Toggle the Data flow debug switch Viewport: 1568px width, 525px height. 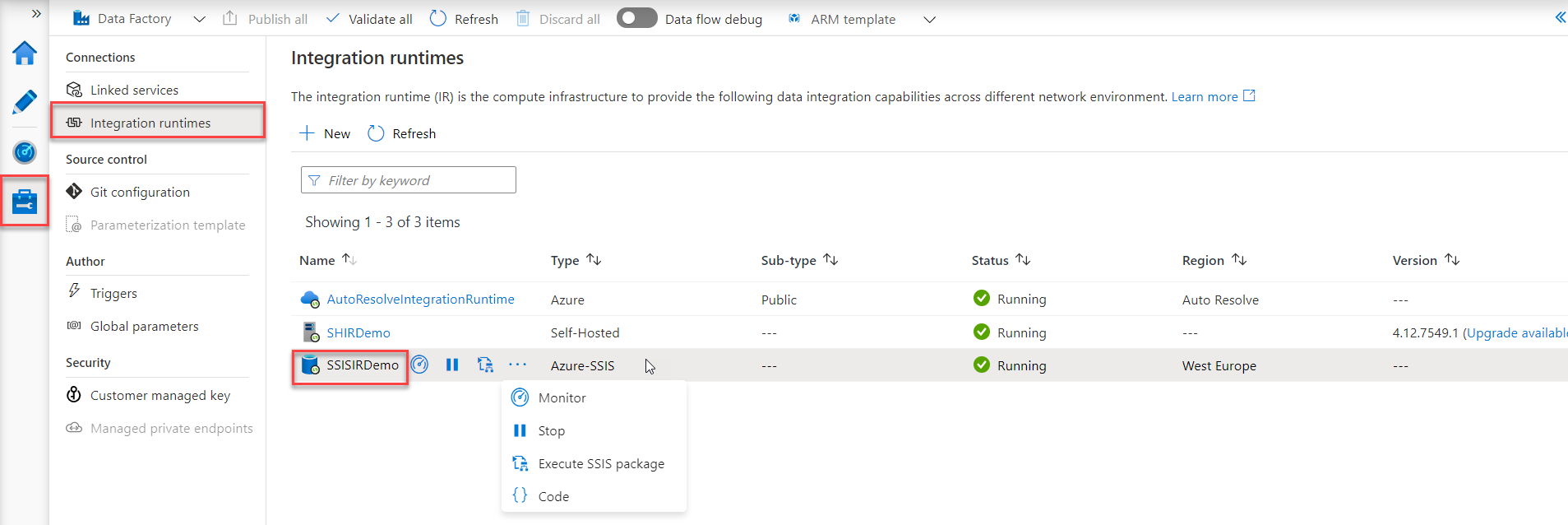pyautogui.click(x=636, y=18)
